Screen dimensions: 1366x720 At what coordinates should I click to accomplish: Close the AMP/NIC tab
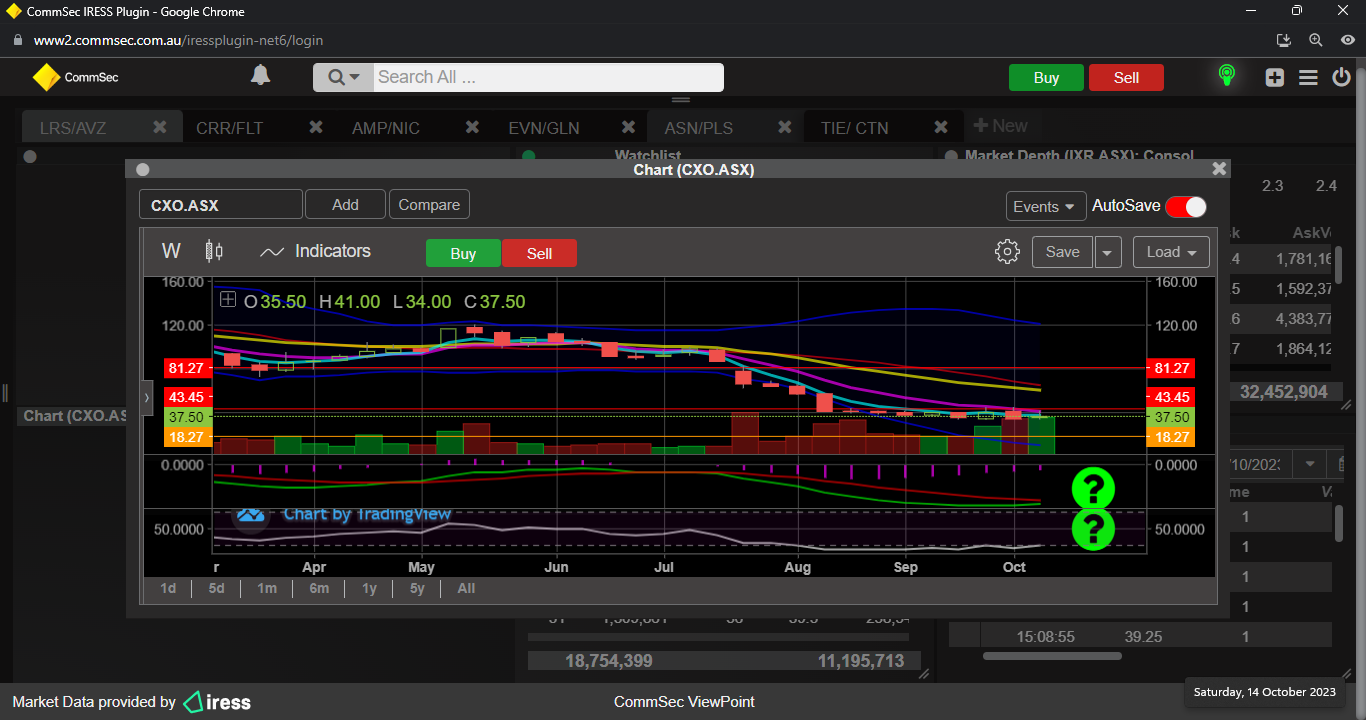472,127
